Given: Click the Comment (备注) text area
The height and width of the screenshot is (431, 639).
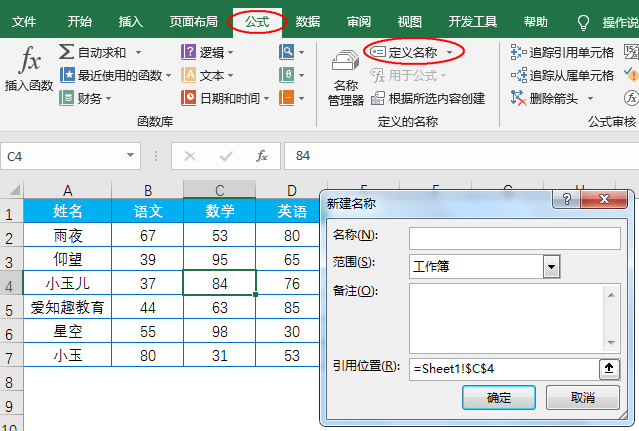Looking at the screenshot, I should 506,318.
